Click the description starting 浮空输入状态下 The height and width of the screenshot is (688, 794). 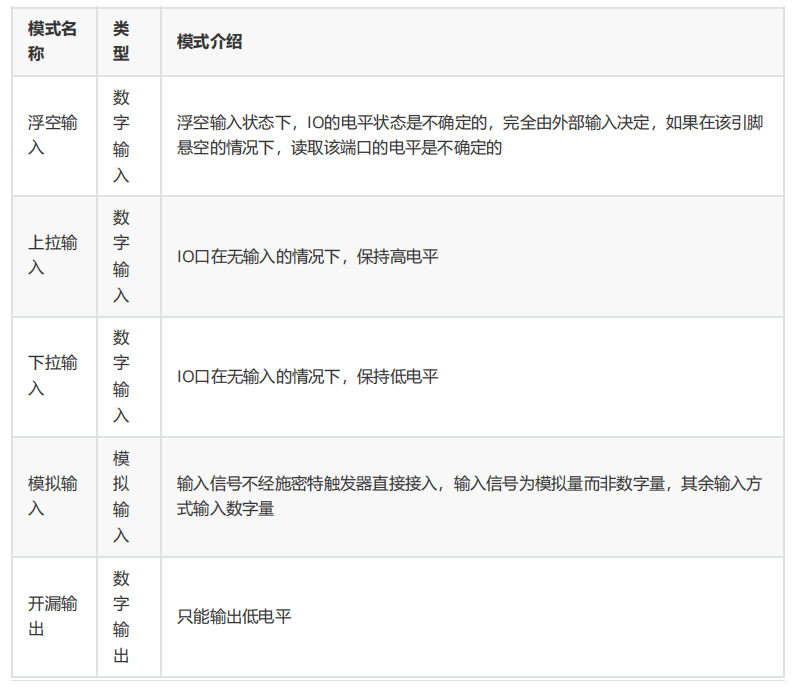tap(472, 136)
